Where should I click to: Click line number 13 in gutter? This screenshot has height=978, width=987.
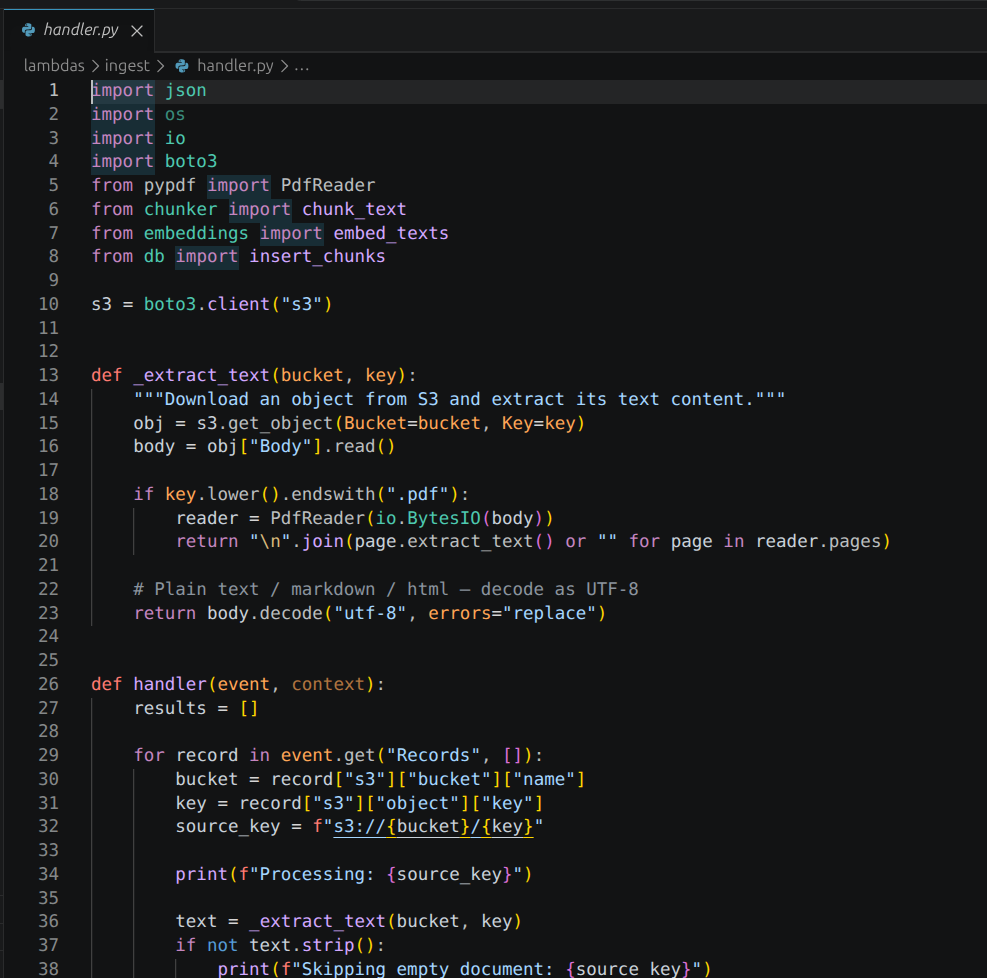click(x=48, y=376)
